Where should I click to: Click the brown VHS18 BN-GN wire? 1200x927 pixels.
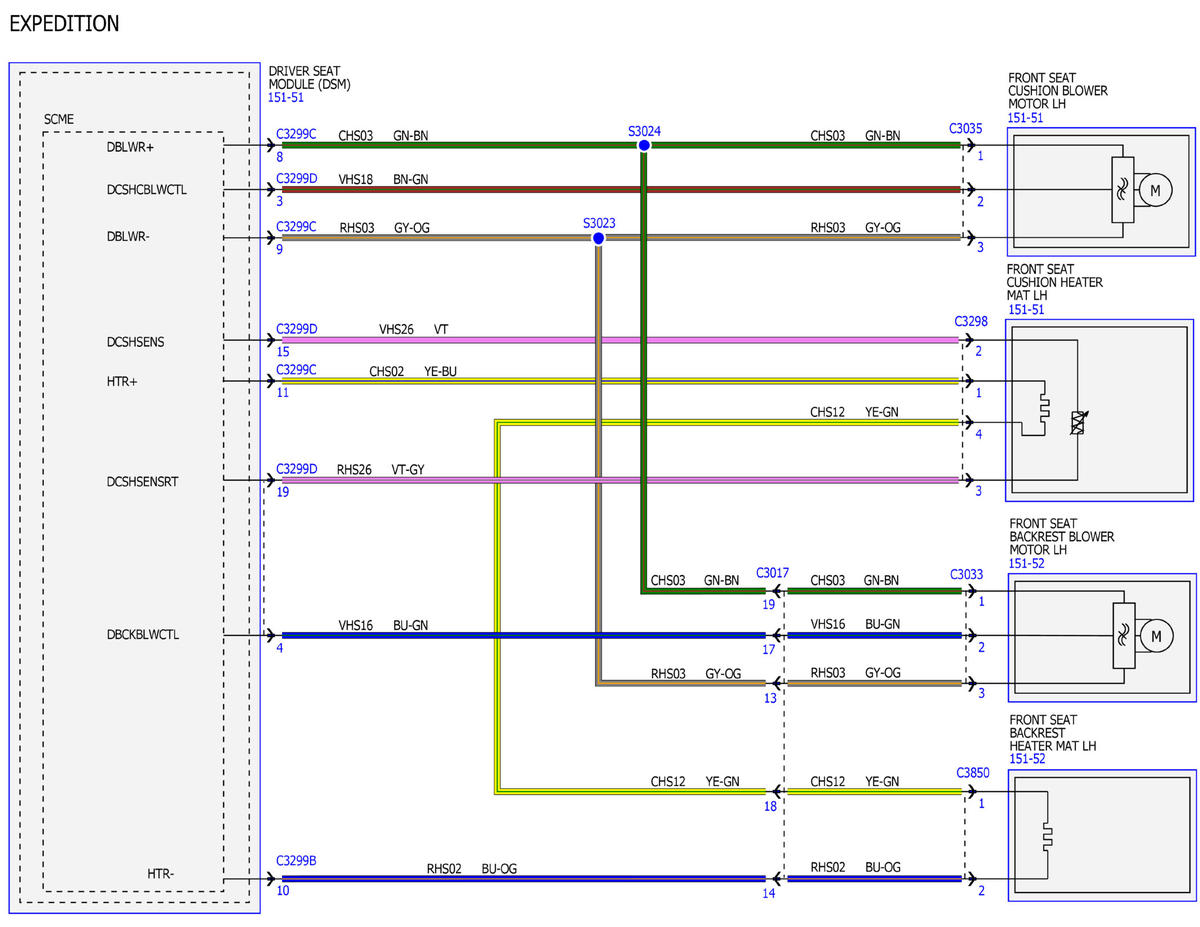(x=620, y=189)
